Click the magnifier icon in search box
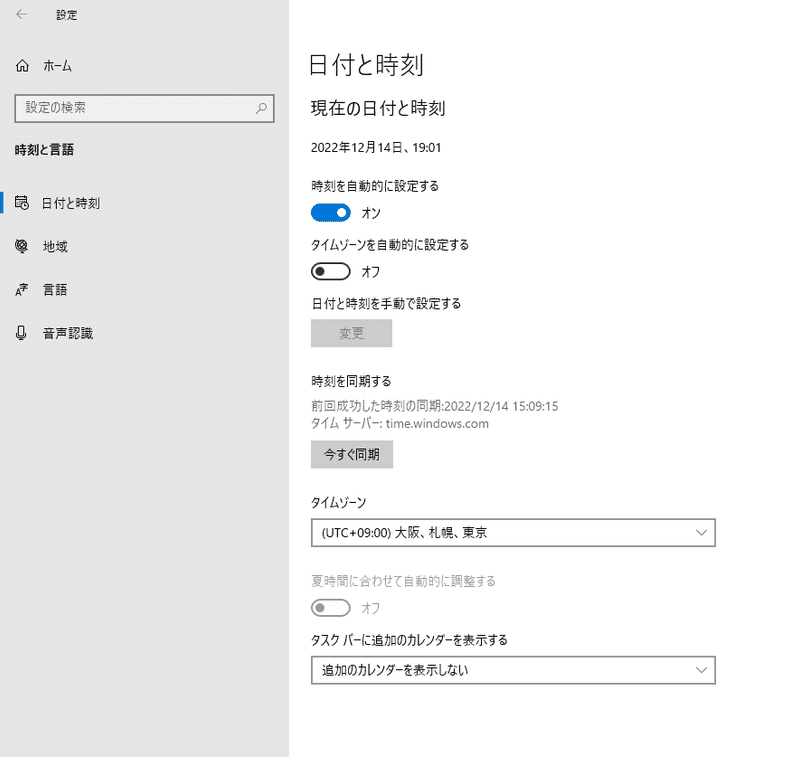The height and width of the screenshot is (757, 800). 261,108
